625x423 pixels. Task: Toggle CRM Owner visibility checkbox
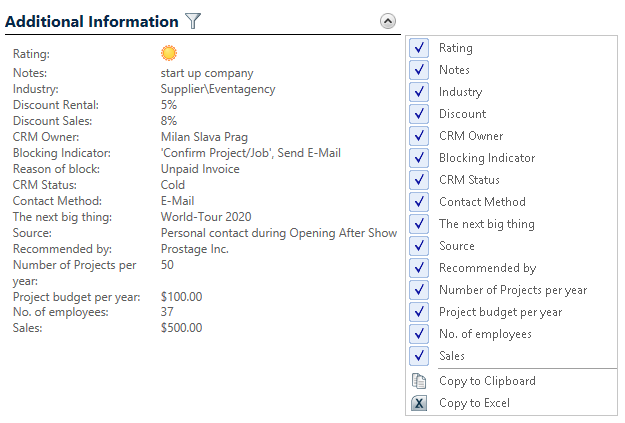(x=420, y=136)
